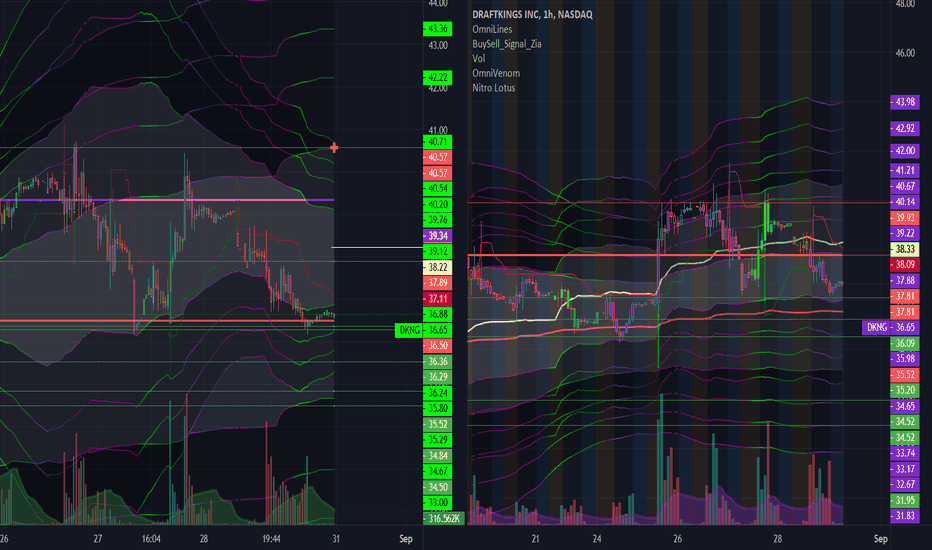The height and width of the screenshot is (550, 932).
Task: Click the 21 date label on right chart
Action: point(535,539)
